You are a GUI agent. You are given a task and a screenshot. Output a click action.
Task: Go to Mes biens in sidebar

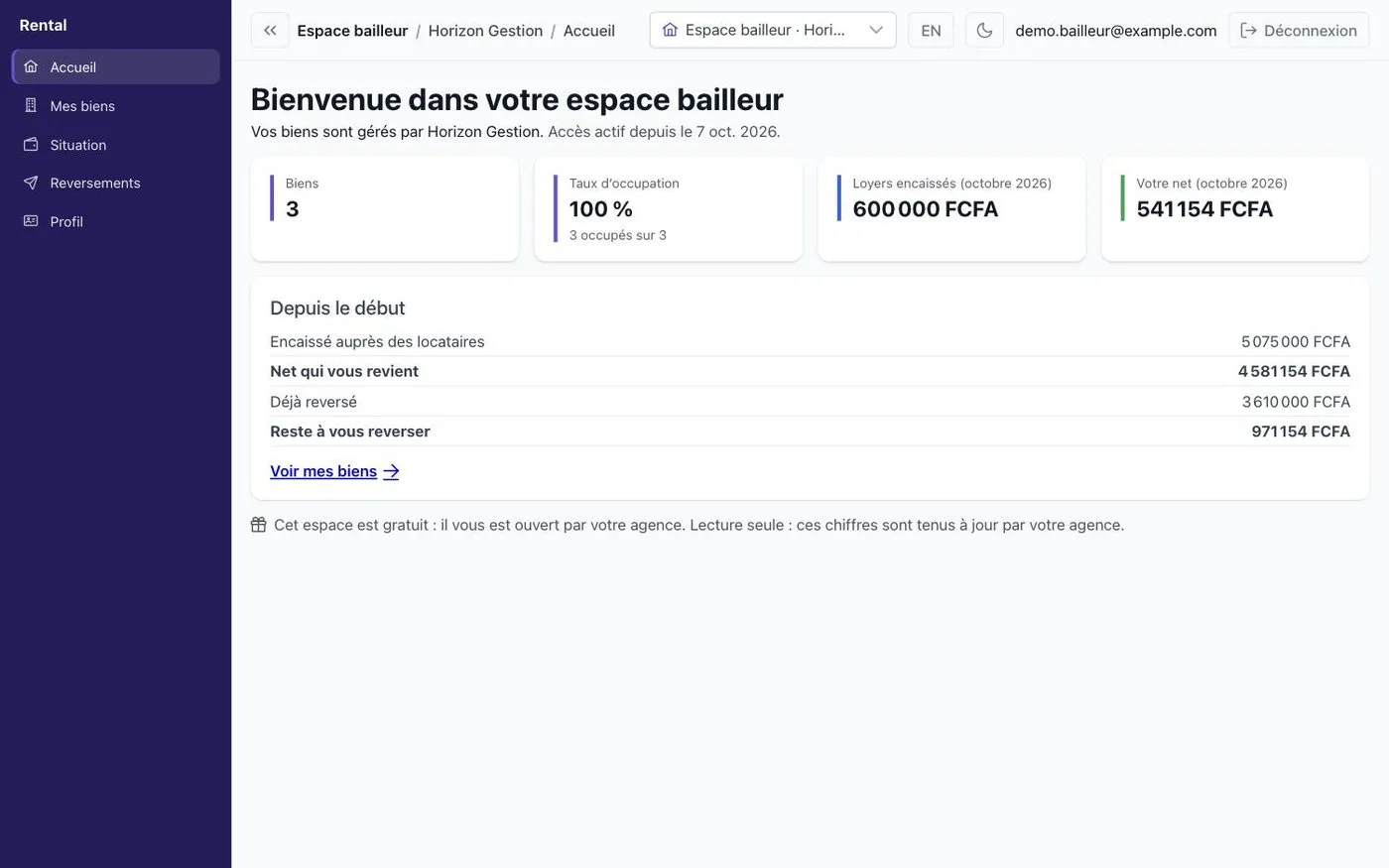[116, 105]
